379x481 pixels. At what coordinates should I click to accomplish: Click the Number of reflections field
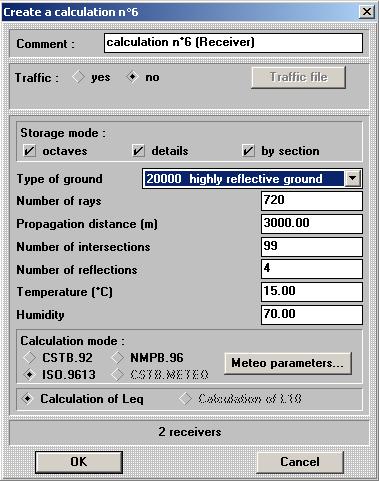pos(312,269)
